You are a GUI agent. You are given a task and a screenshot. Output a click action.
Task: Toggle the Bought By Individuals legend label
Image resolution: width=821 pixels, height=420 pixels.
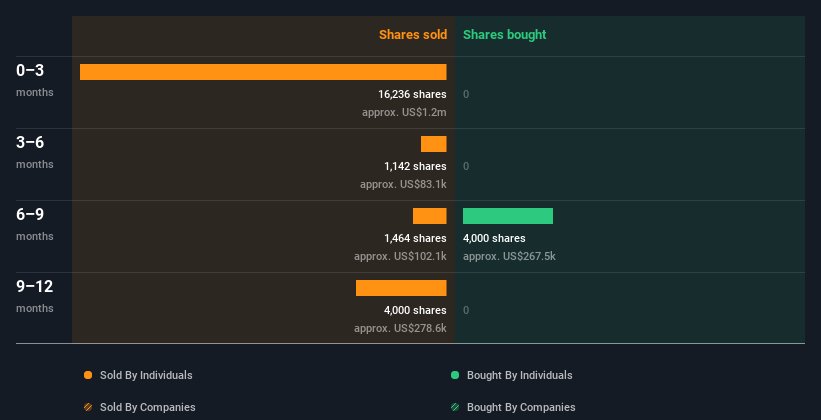519,375
